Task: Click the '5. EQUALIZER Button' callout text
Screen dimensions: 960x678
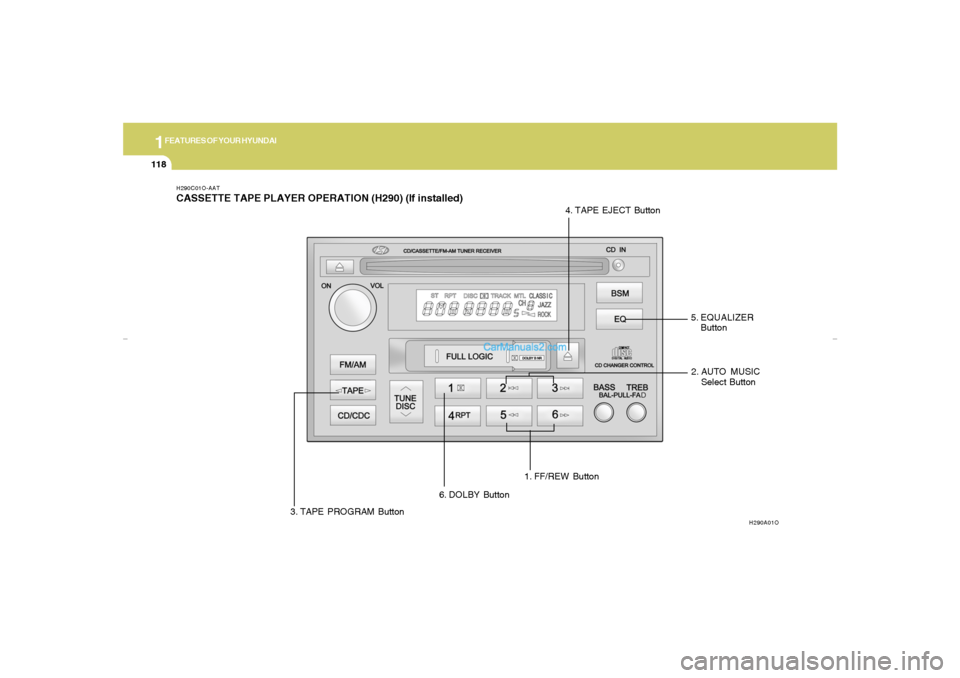Action: (722, 322)
